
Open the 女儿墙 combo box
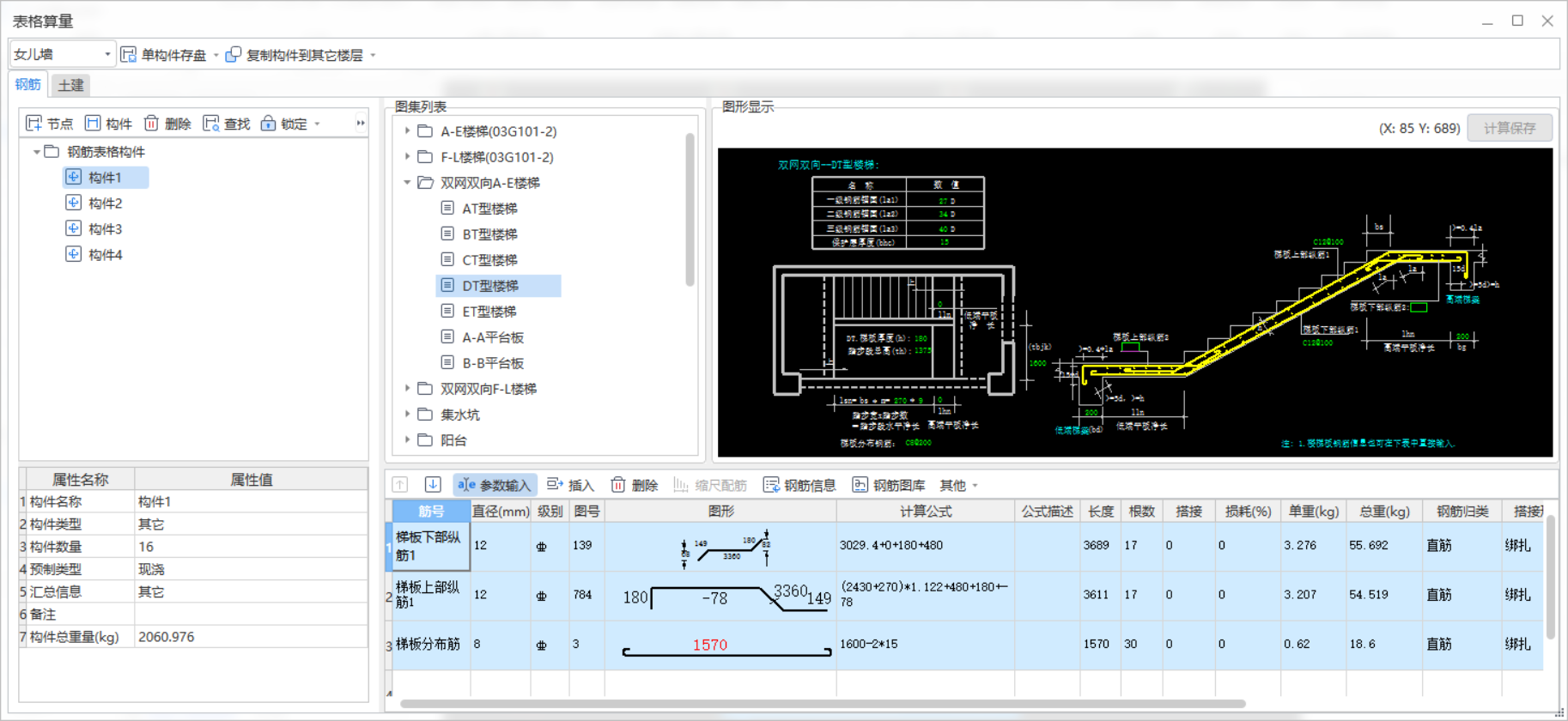click(63, 54)
